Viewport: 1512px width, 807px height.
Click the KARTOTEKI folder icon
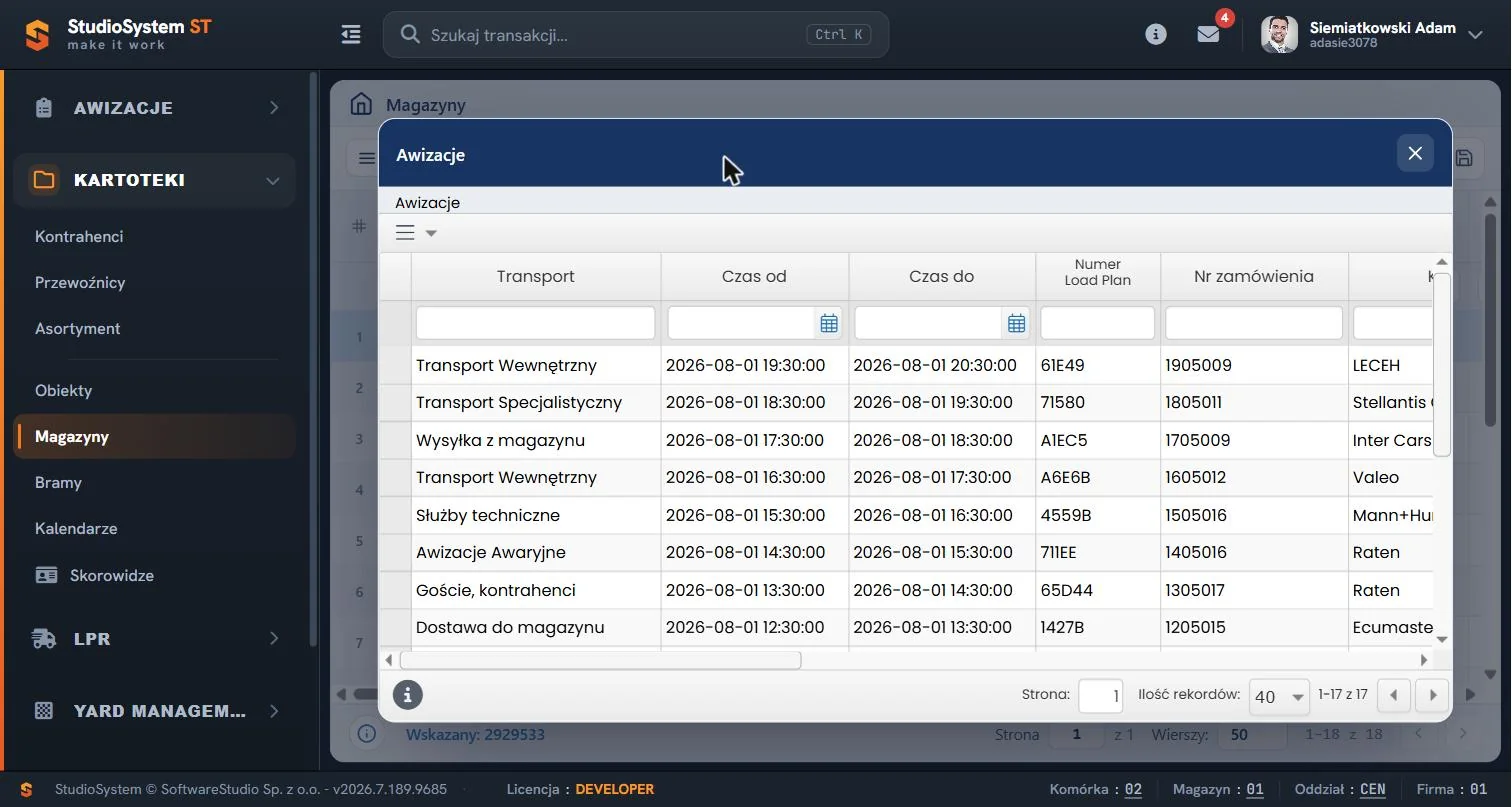tap(43, 181)
